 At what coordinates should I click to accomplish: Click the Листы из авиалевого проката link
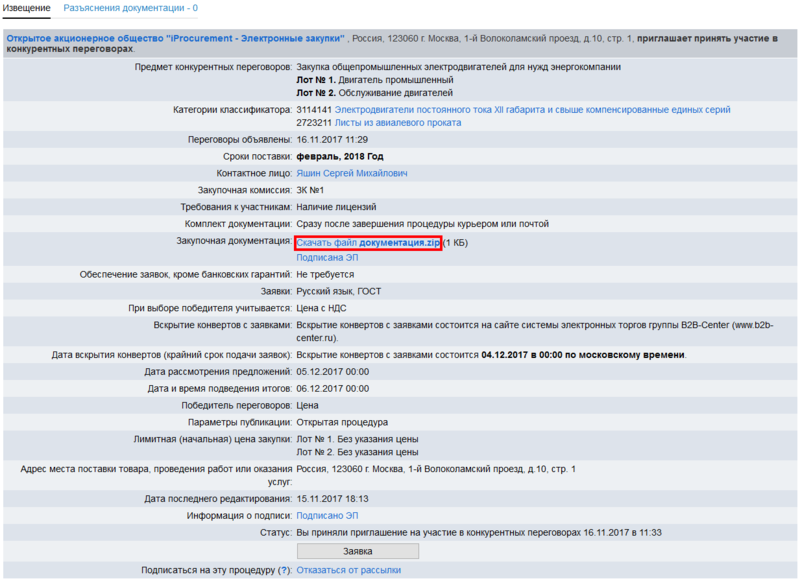coord(398,122)
